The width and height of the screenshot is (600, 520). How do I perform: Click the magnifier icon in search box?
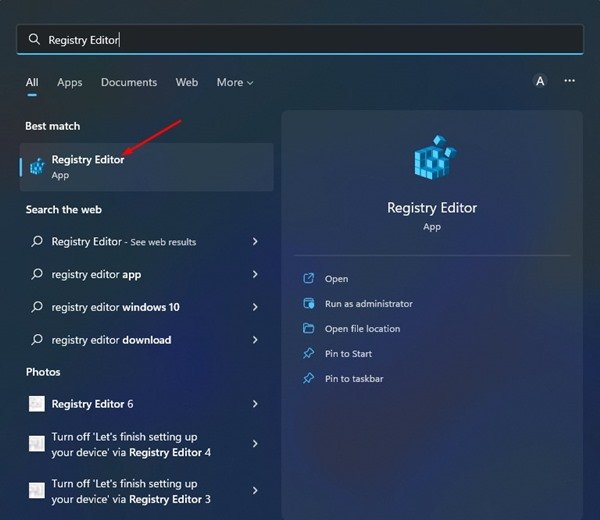click(x=34, y=39)
